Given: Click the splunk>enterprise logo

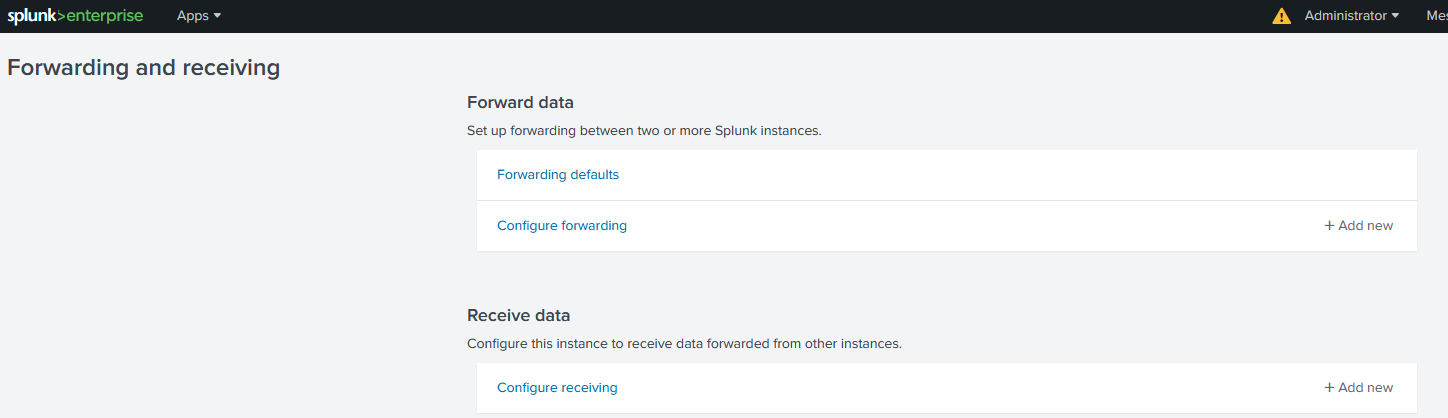Looking at the screenshot, I should coord(75,16).
